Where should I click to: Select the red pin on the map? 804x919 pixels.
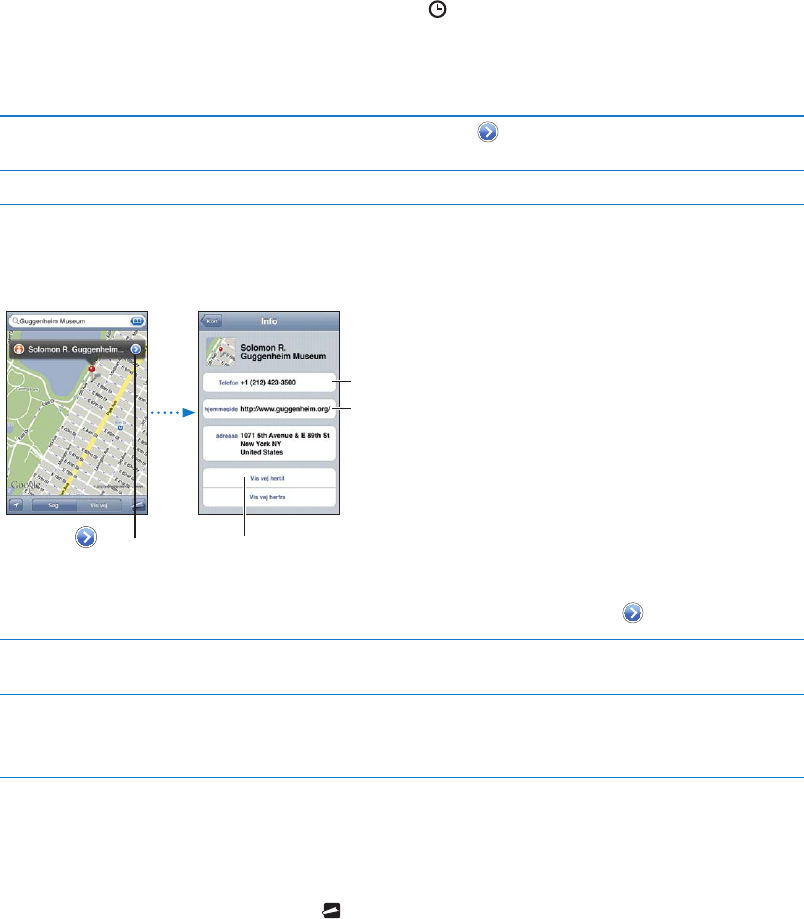coord(91,369)
